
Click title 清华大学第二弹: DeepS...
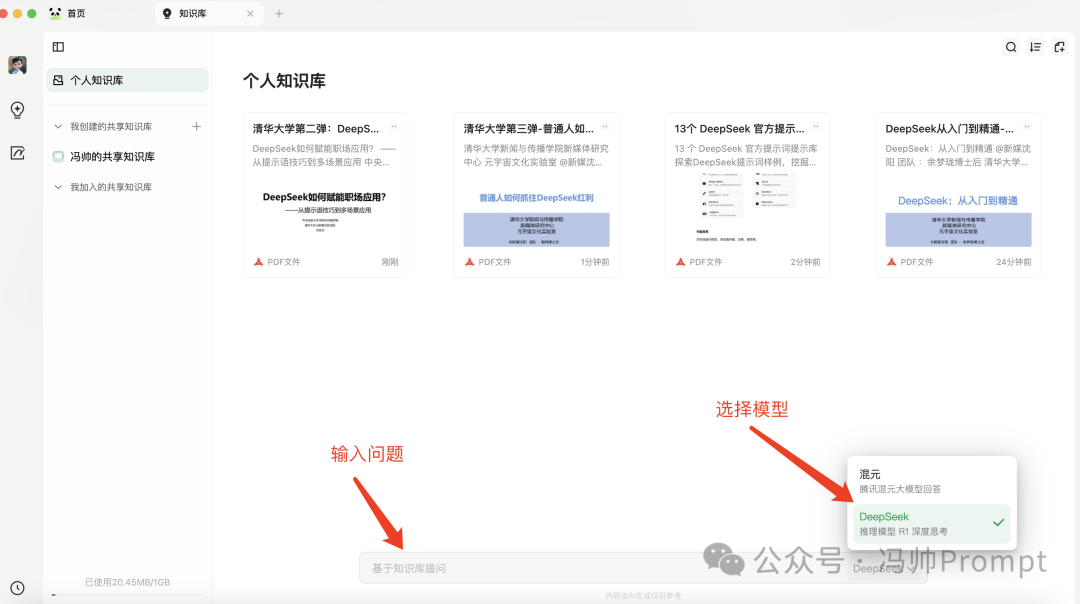coord(315,129)
